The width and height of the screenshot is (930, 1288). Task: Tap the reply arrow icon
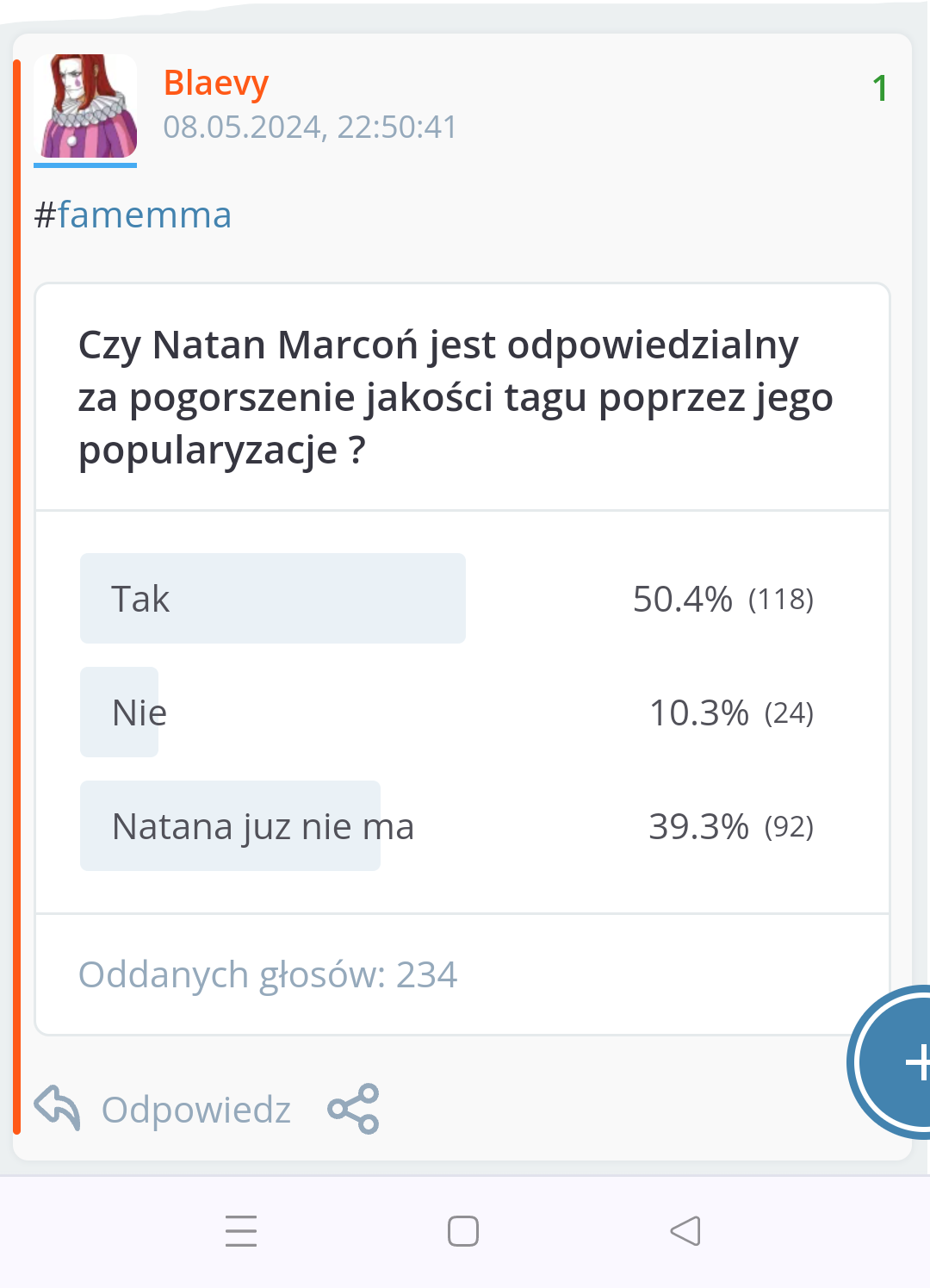click(x=57, y=1108)
